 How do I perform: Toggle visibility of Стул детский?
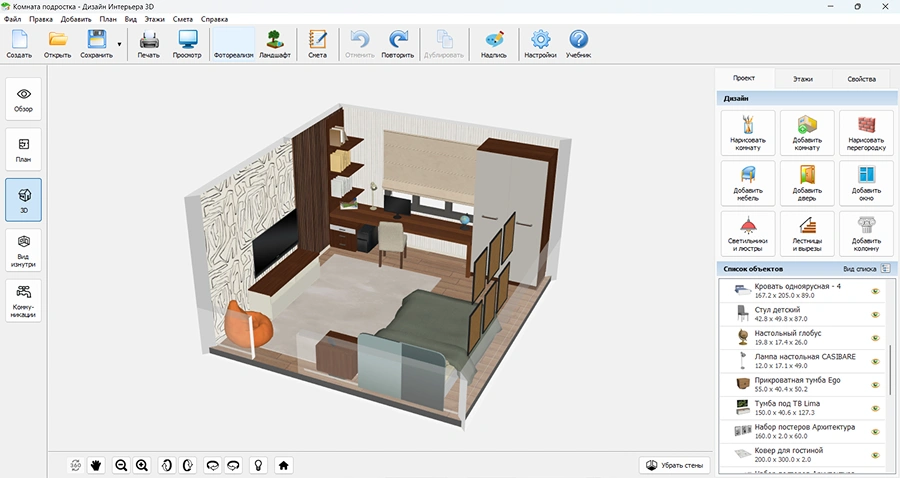click(874, 315)
